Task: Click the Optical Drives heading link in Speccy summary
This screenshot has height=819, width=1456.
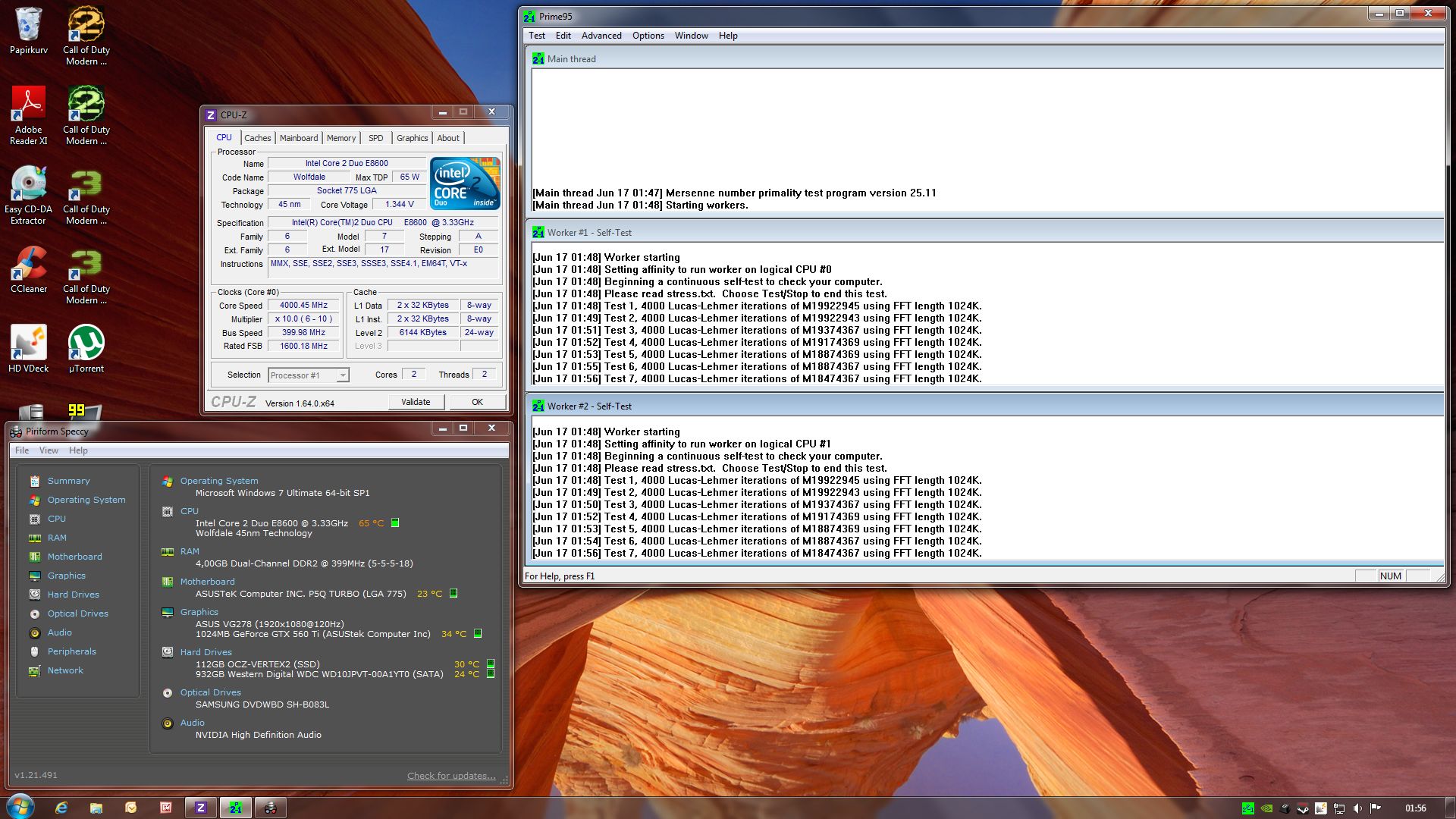Action: (x=211, y=692)
